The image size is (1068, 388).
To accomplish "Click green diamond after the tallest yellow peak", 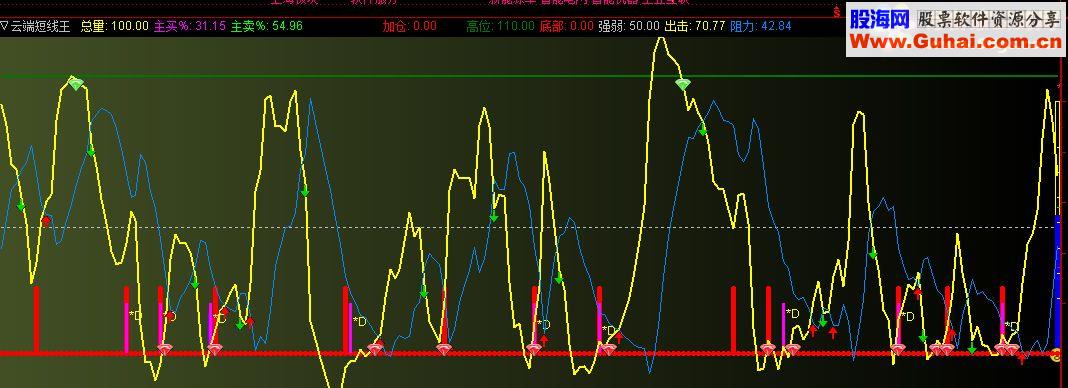I will (x=682, y=84).
